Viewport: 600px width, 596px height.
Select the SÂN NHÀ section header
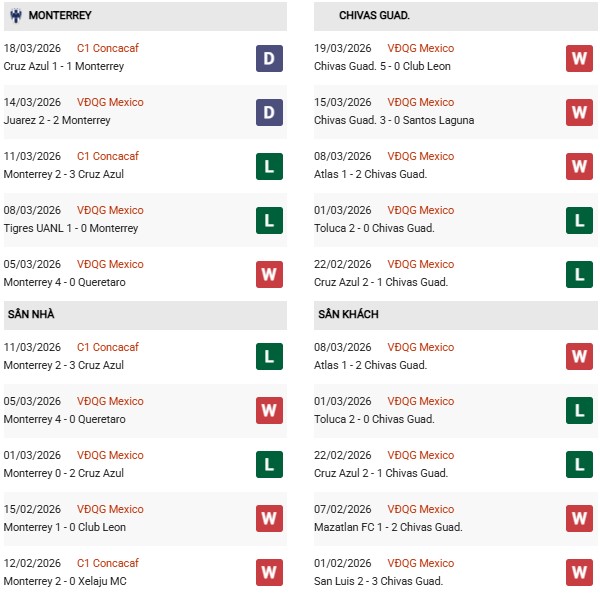coord(31,314)
